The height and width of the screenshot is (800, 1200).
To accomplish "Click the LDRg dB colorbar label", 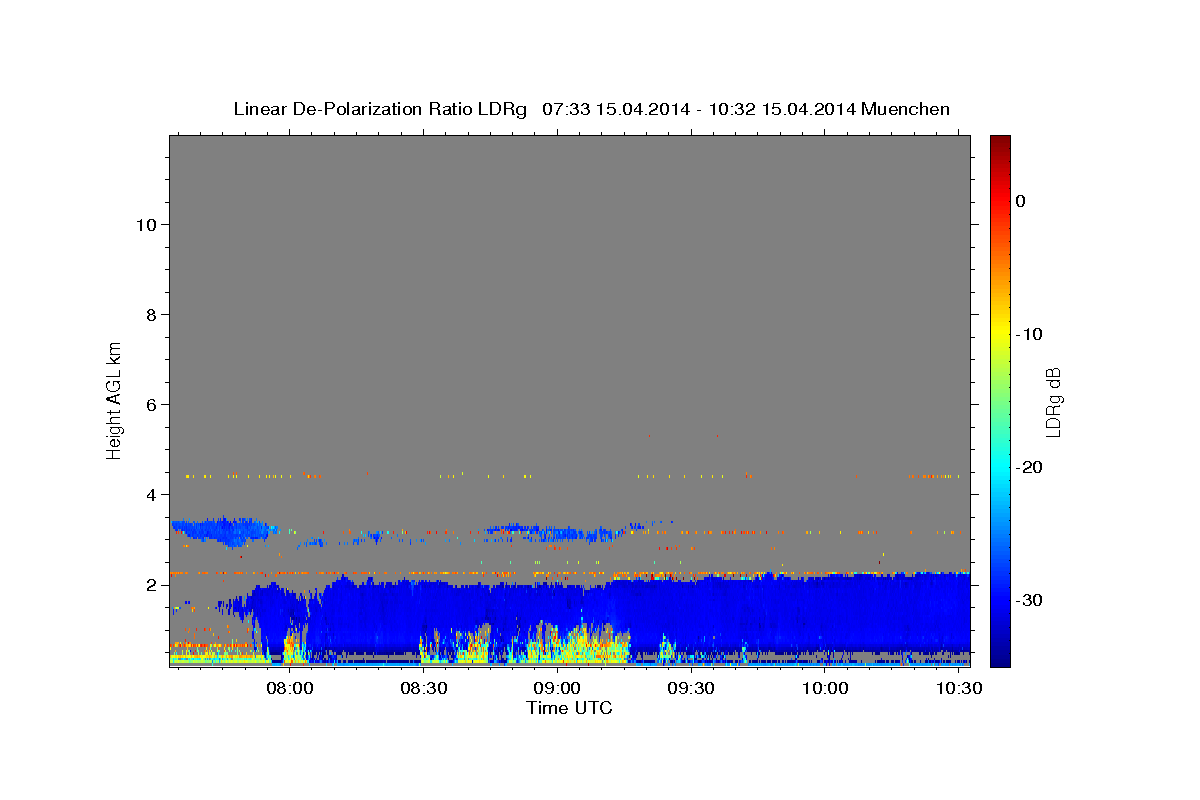I will pos(1053,401).
